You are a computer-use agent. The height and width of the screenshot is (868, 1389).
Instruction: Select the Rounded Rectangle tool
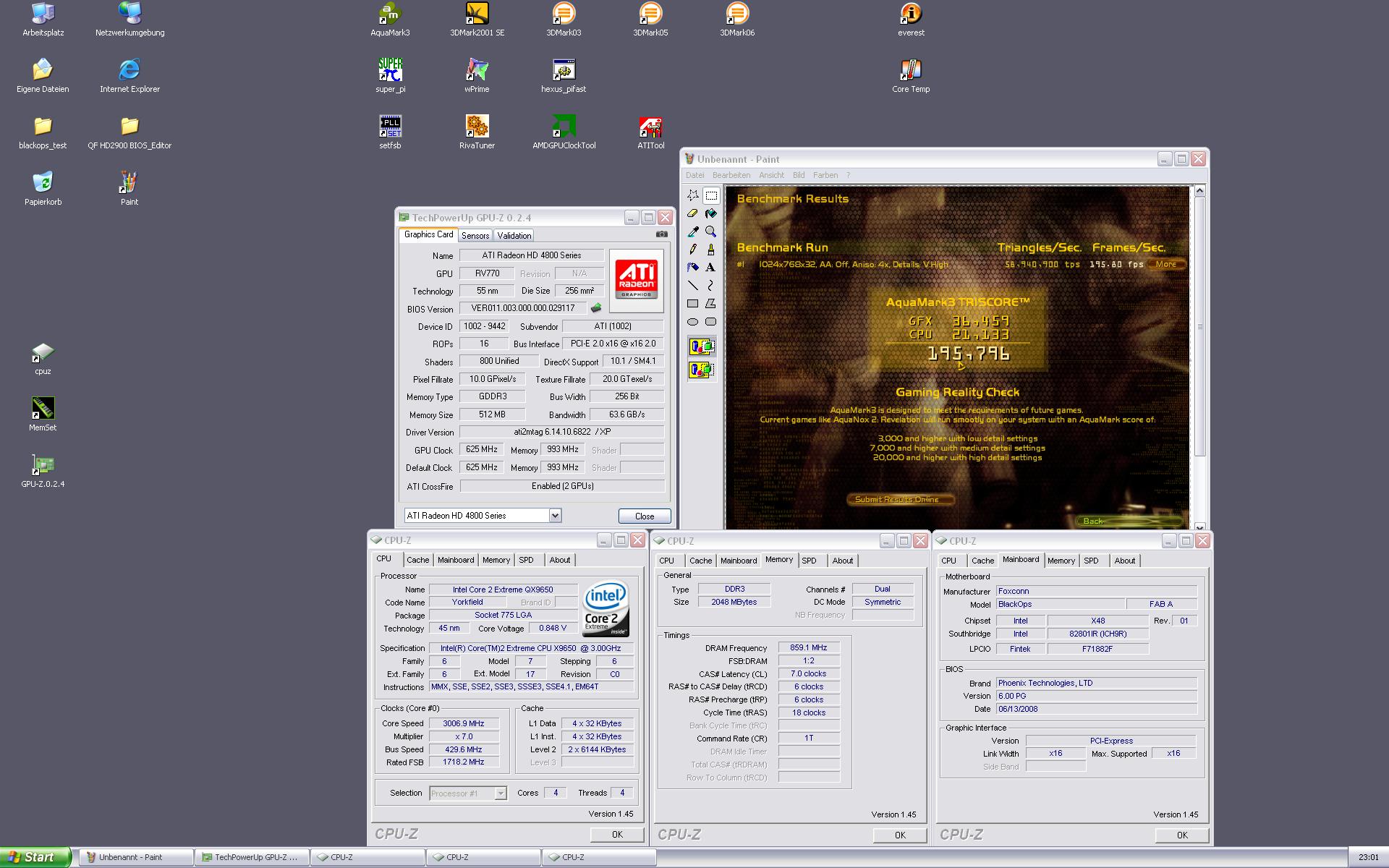pos(711,322)
